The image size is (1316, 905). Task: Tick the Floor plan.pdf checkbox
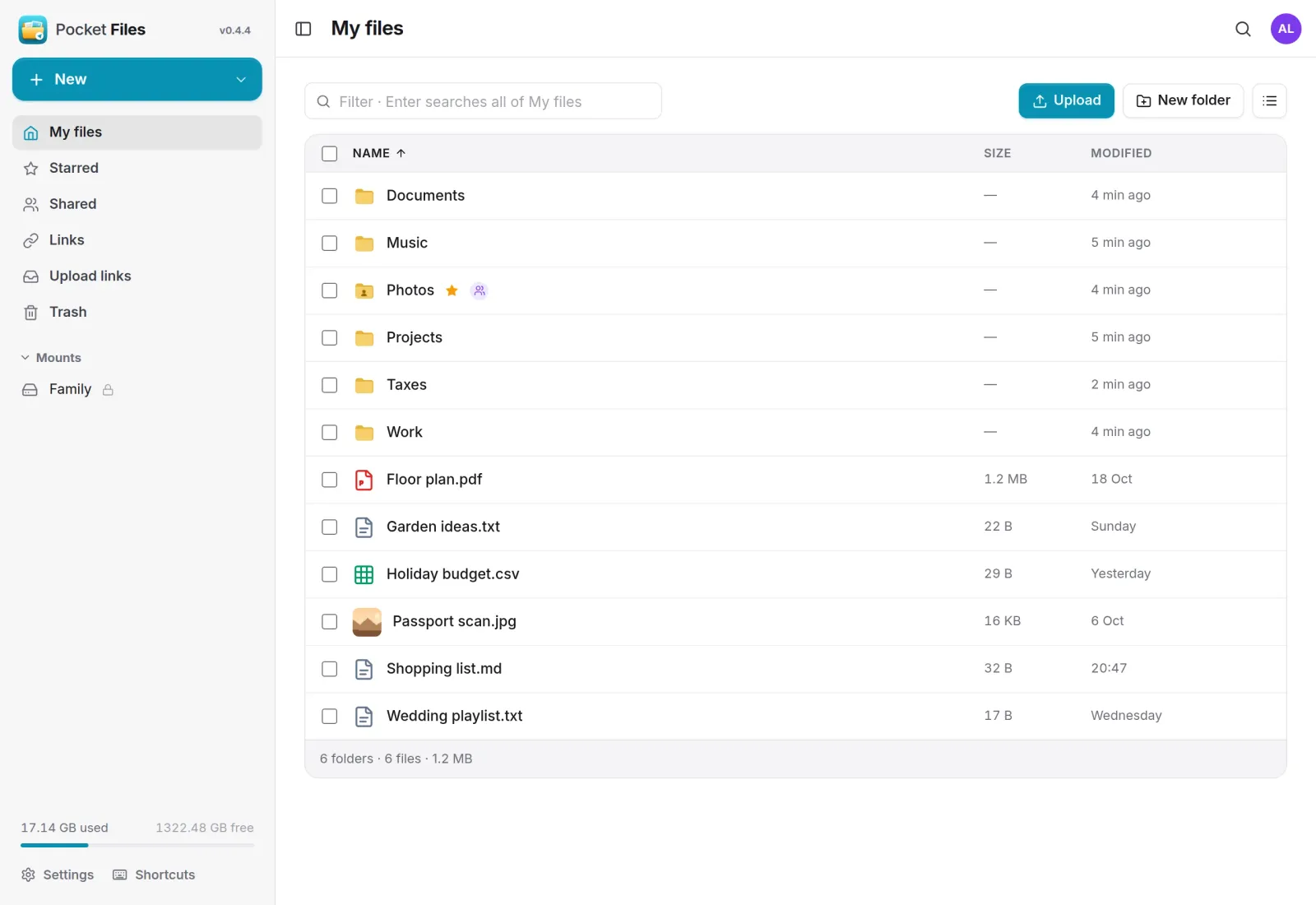pyautogui.click(x=329, y=480)
